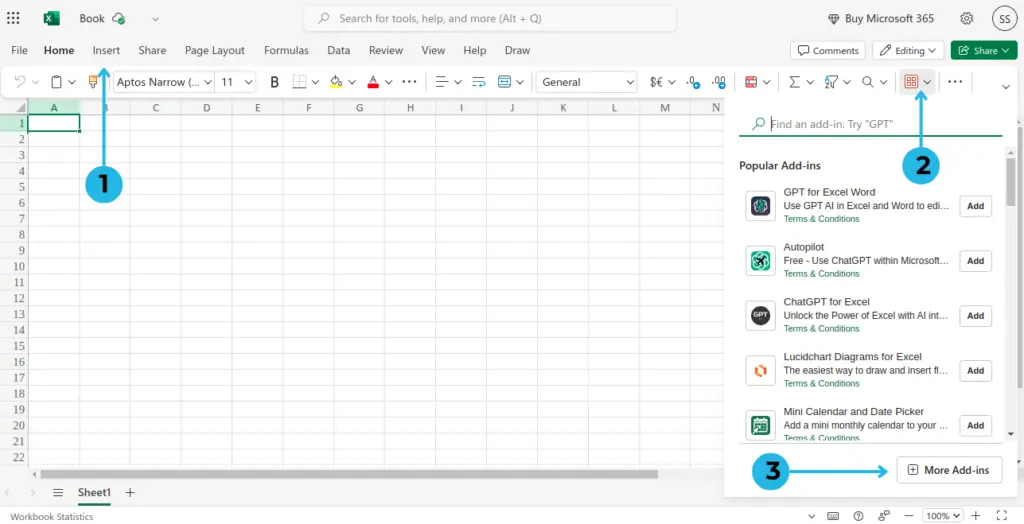The image size is (1024, 524).
Task: Open the all sheets list icon
Action: click(58, 493)
